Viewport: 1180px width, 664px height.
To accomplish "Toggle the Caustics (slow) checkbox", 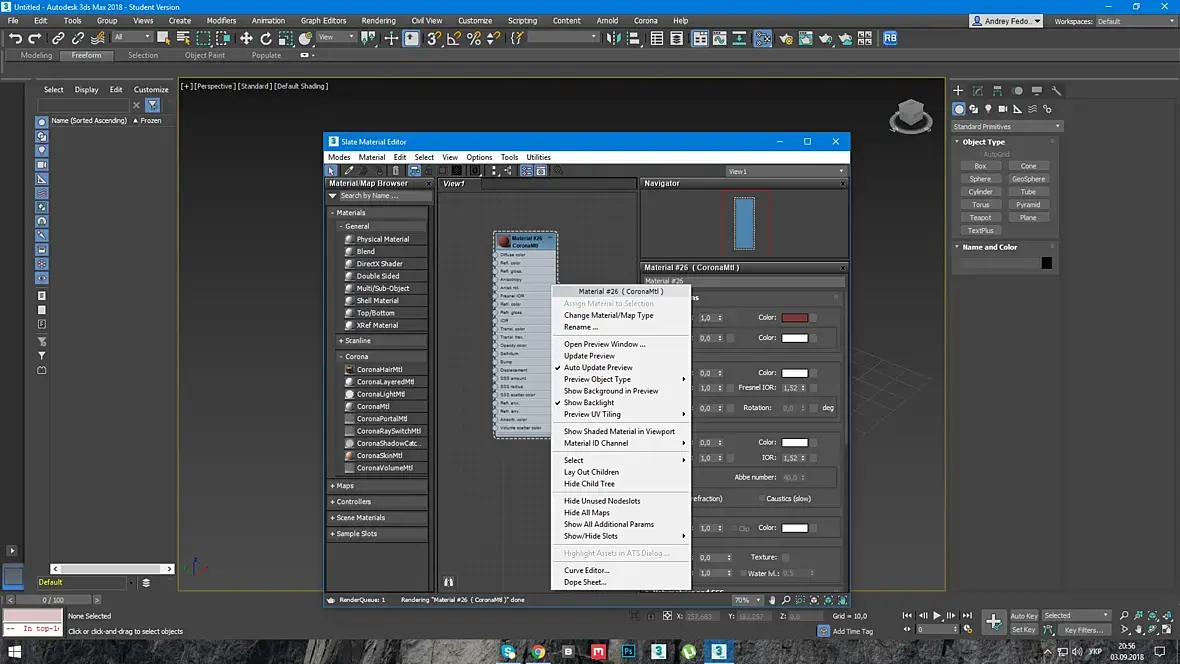I will point(760,499).
